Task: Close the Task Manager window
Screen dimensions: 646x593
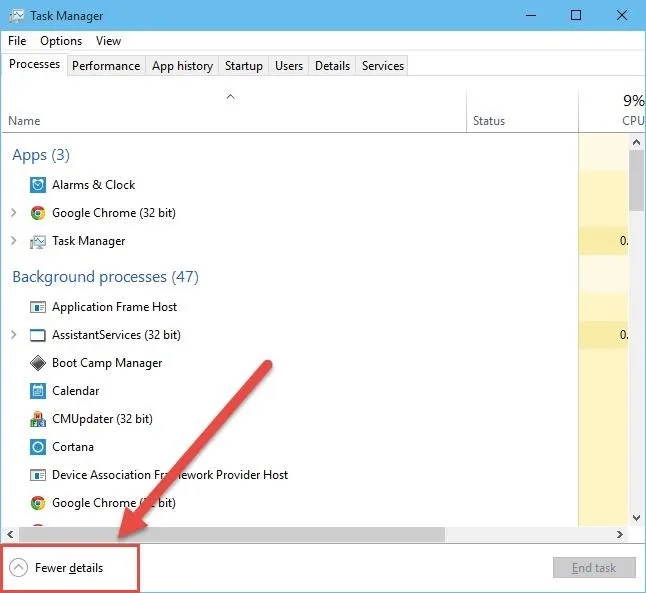Action: click(x=621, y=16)
